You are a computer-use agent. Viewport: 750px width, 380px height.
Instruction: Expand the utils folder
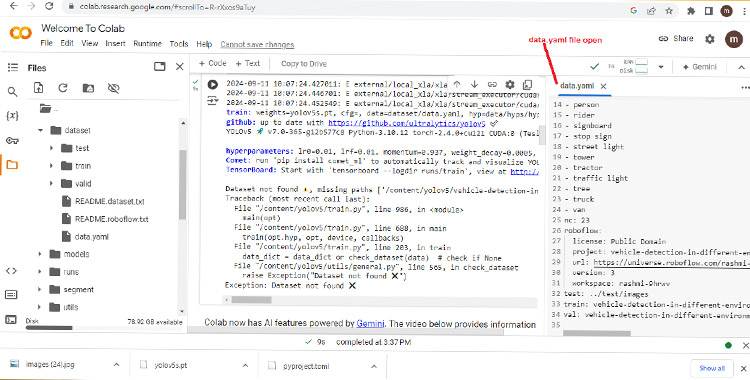40,307
